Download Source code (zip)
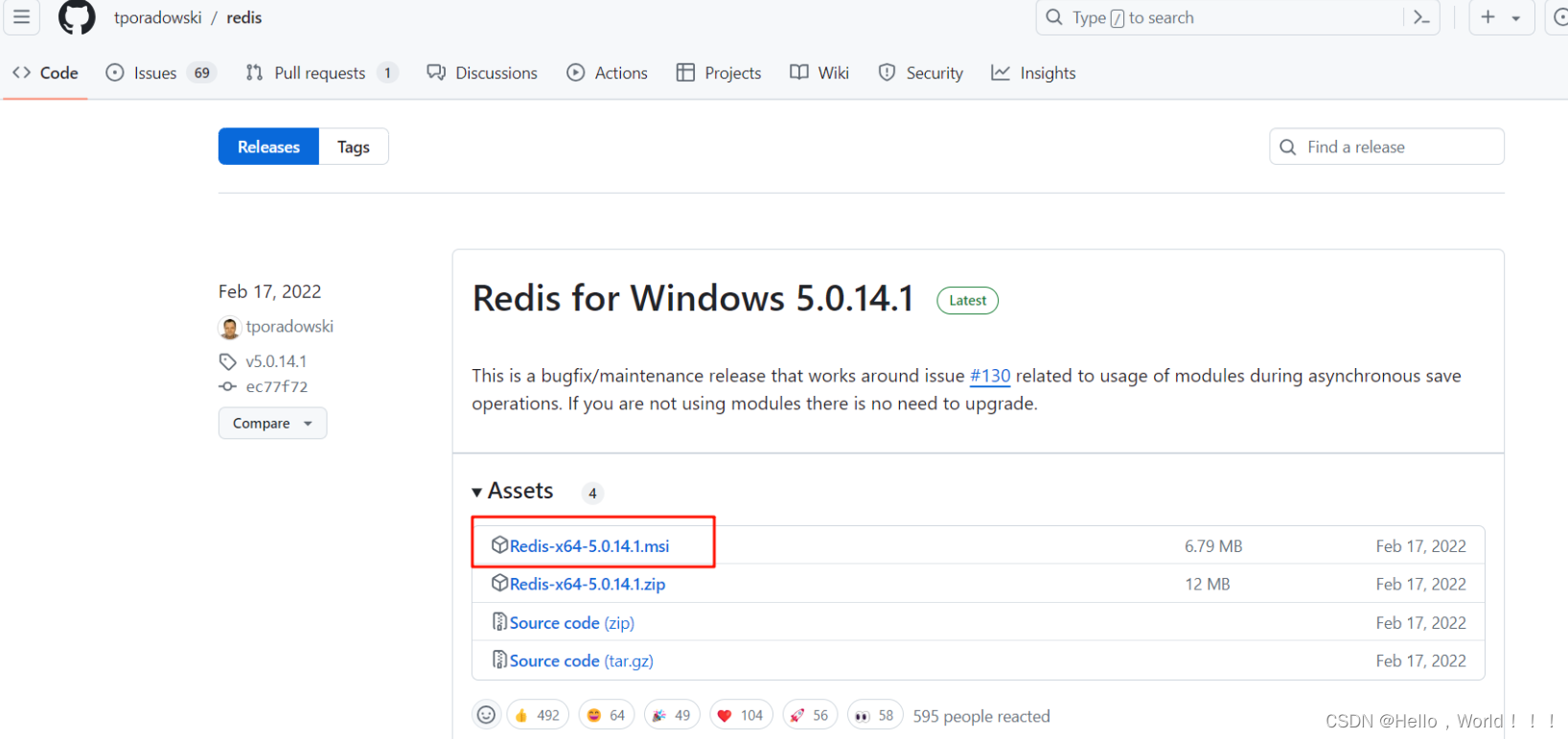 [x=572, y=623]
